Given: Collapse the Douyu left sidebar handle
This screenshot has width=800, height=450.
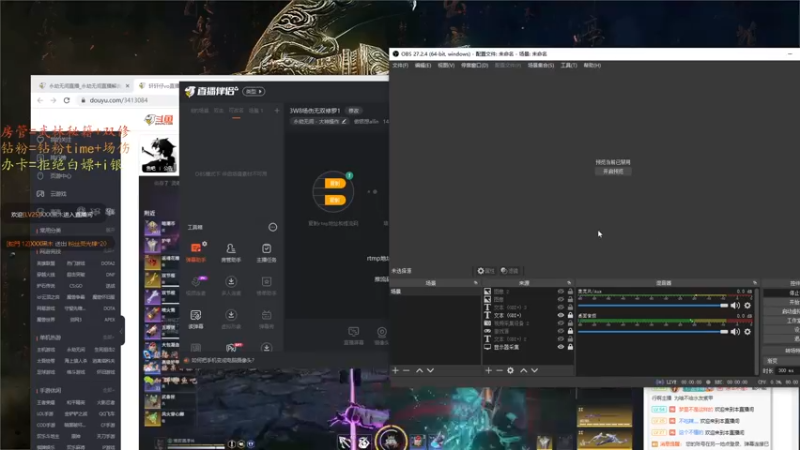Looking at the screenshot, I should (122, 331).
